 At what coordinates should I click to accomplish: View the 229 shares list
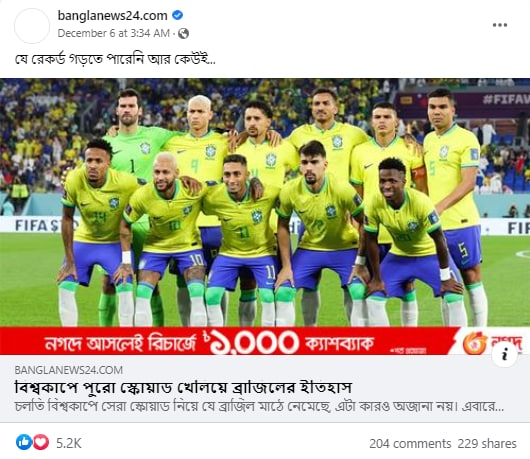tap(487, 443)
